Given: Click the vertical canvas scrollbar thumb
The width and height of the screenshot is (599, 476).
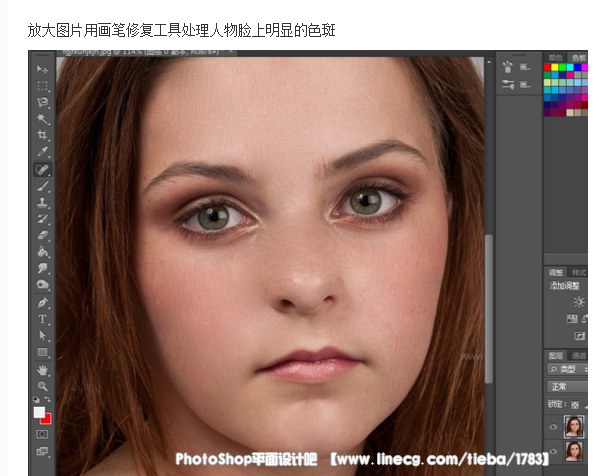Looking at the screenshot, I should (x=489, y=309).
